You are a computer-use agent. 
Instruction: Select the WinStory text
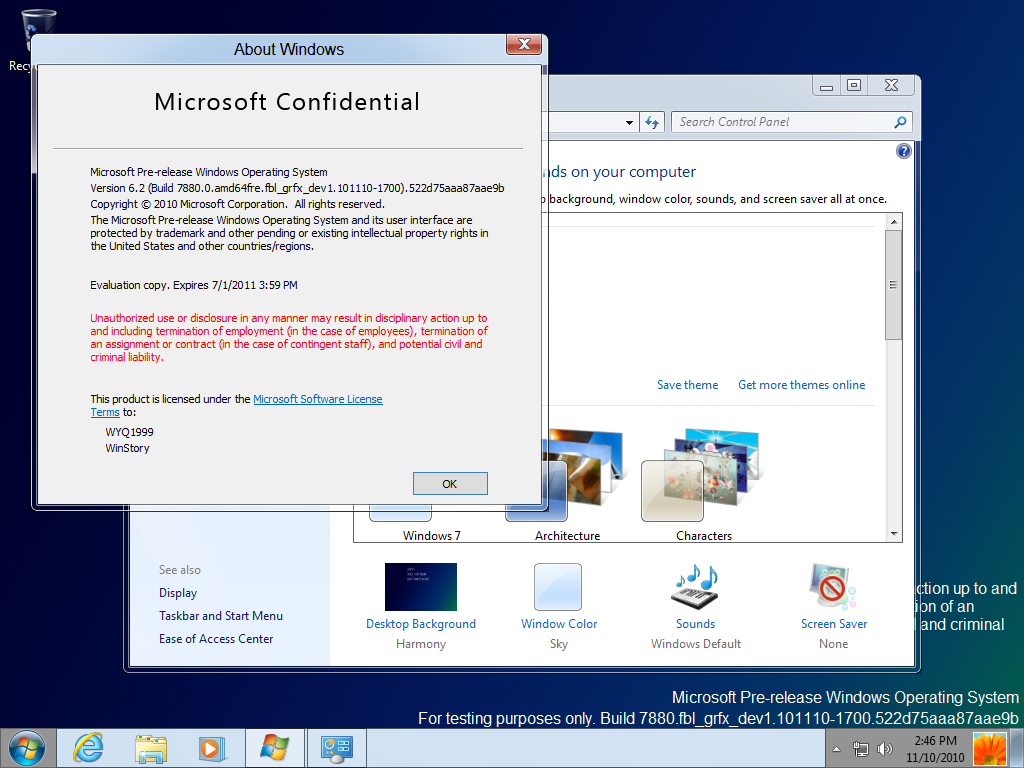[127, 448]
